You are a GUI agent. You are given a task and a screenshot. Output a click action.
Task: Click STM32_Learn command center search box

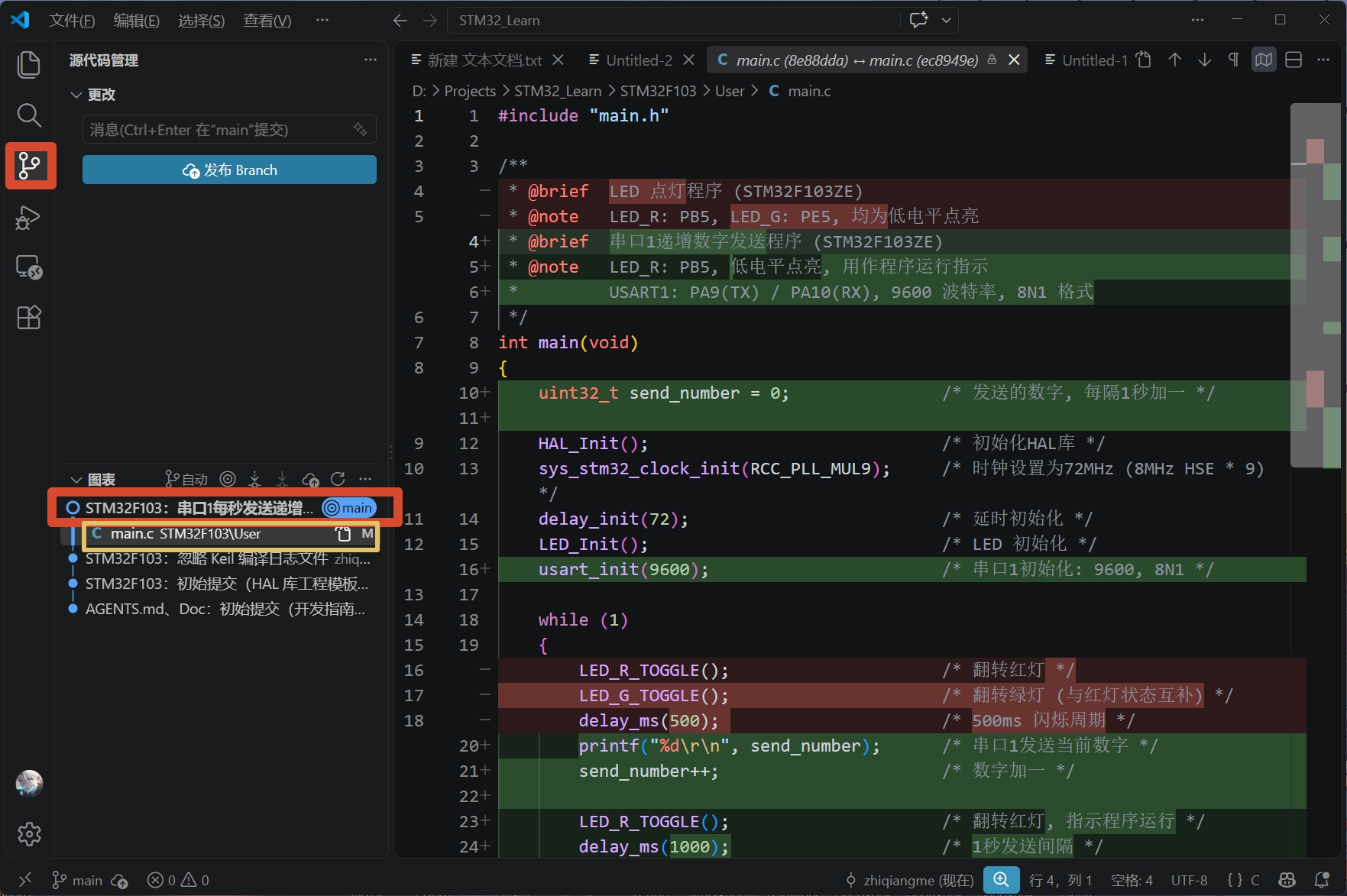click(672, 21)
